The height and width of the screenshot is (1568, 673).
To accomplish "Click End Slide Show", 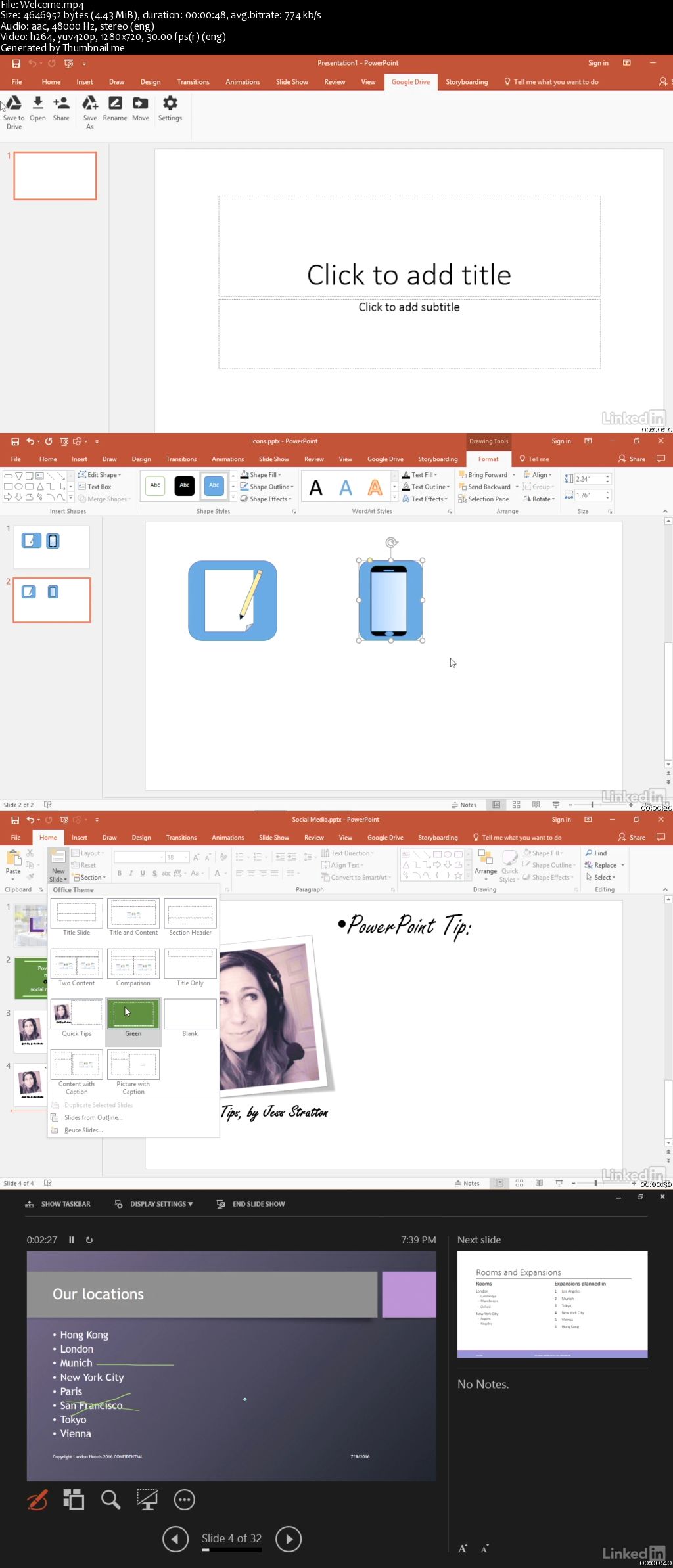I will point(251,1204).
